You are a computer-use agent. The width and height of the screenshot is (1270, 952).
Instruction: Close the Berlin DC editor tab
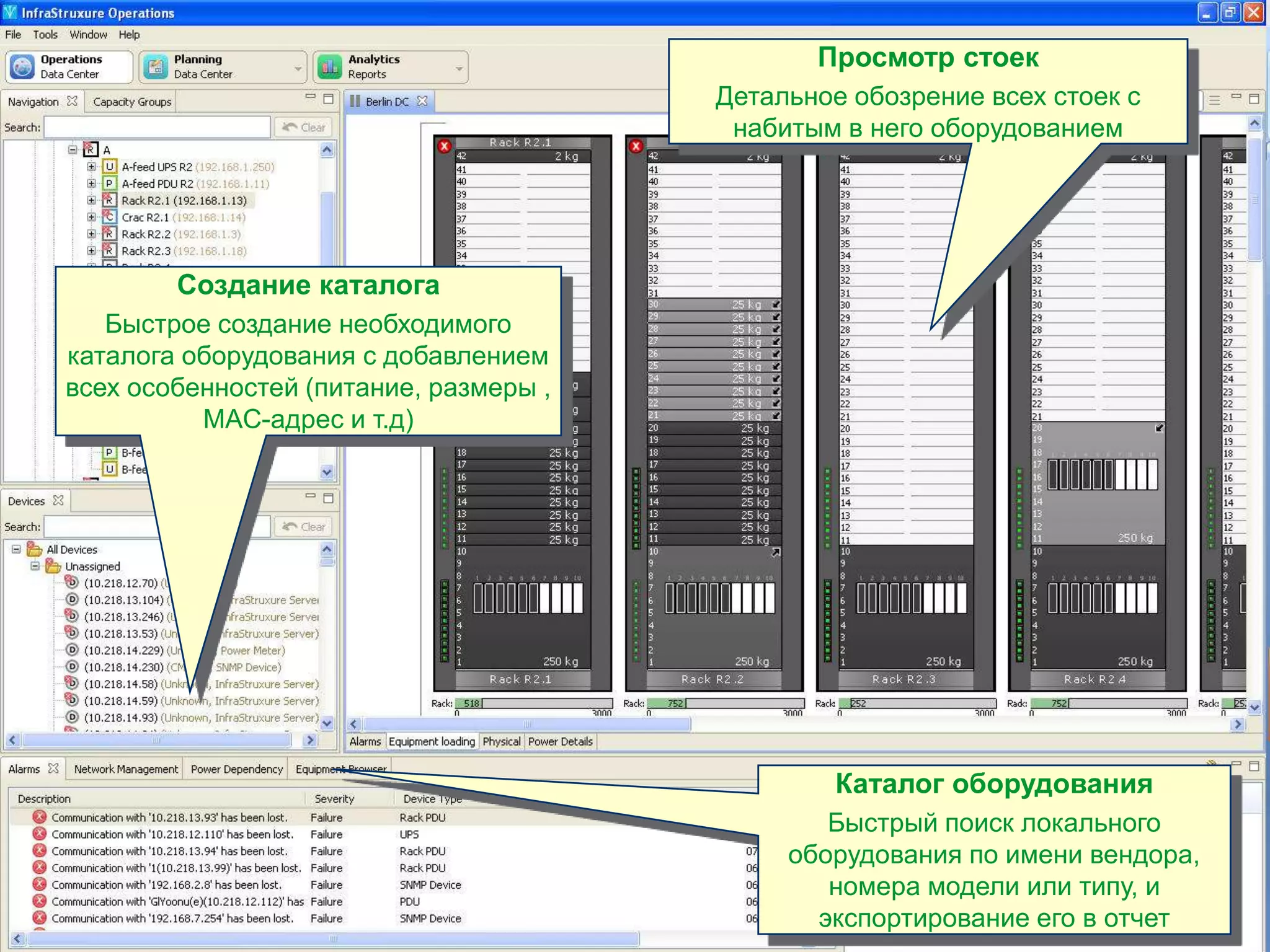tap(422, 101)
